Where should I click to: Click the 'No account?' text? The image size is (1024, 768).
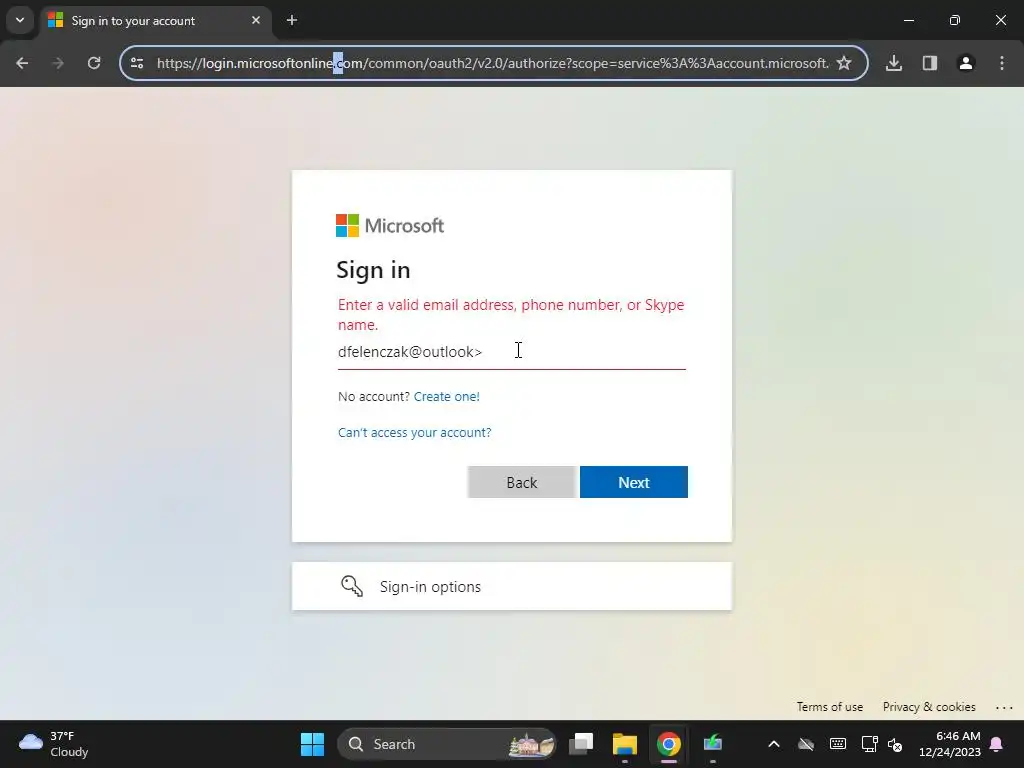click(x=374, y=396)
